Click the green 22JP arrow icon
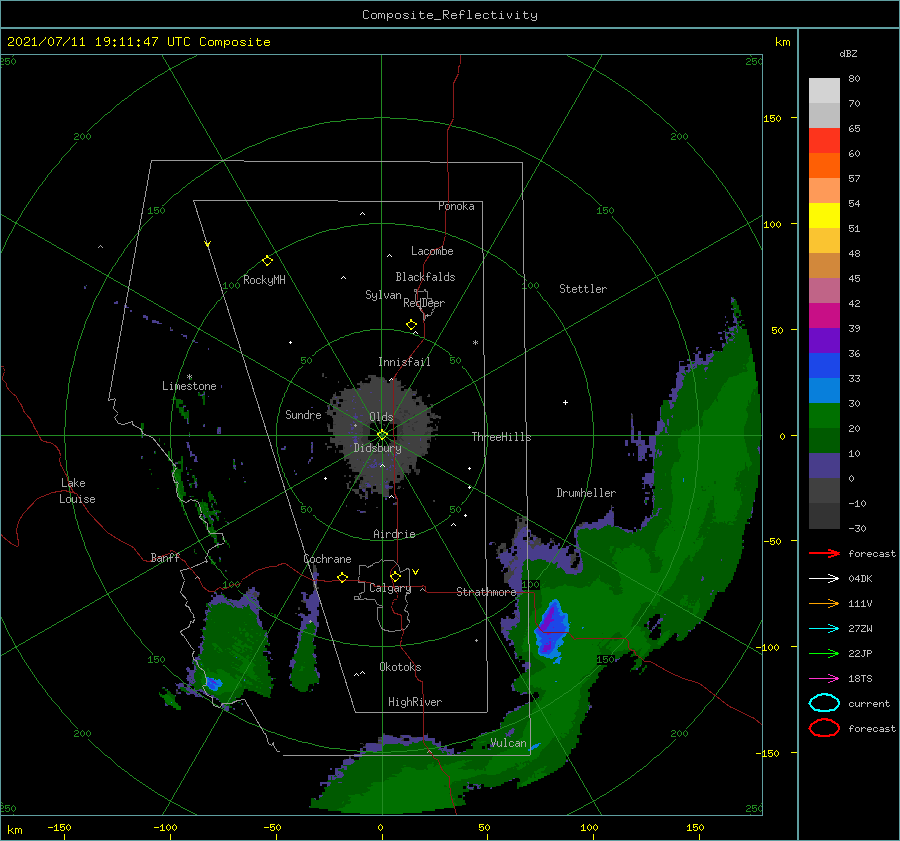 coord(824,653)
